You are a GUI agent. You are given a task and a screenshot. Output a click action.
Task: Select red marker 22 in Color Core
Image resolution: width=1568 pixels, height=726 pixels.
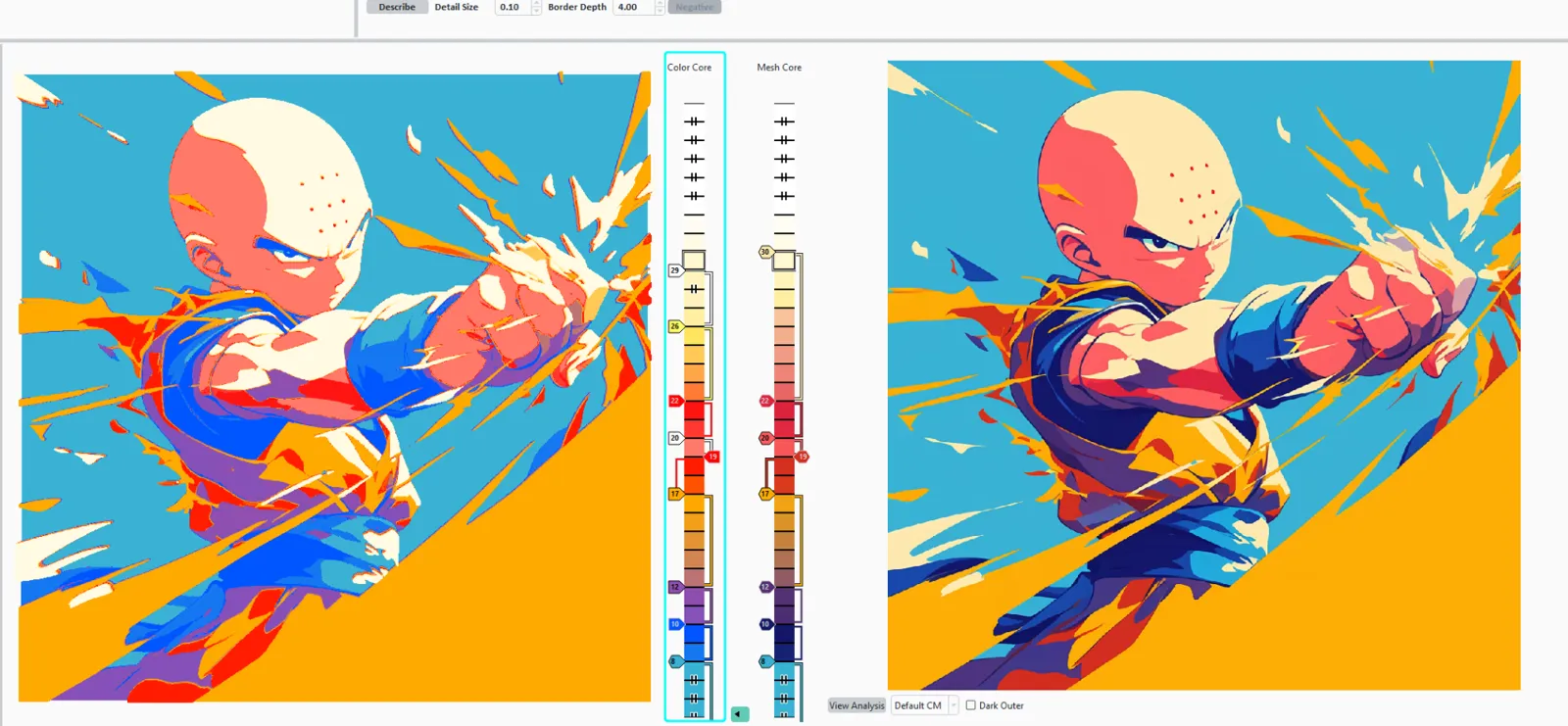click(x=674, y=401)
